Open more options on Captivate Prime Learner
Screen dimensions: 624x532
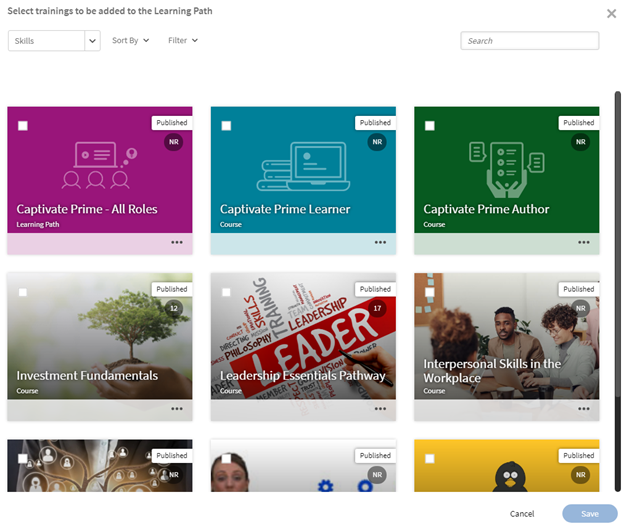click(380, 242)
